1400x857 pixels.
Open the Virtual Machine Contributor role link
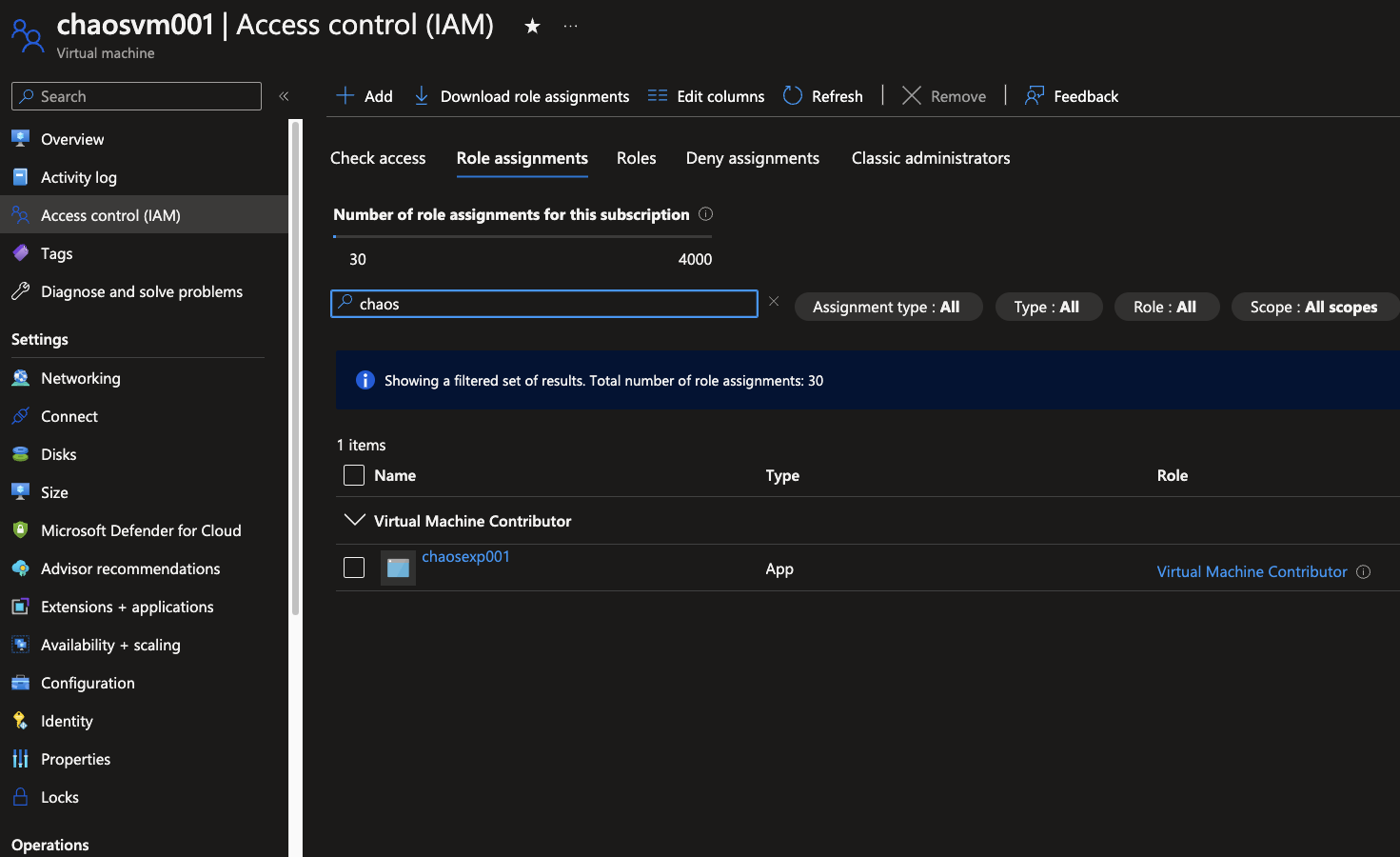[x=1252, y=571]
